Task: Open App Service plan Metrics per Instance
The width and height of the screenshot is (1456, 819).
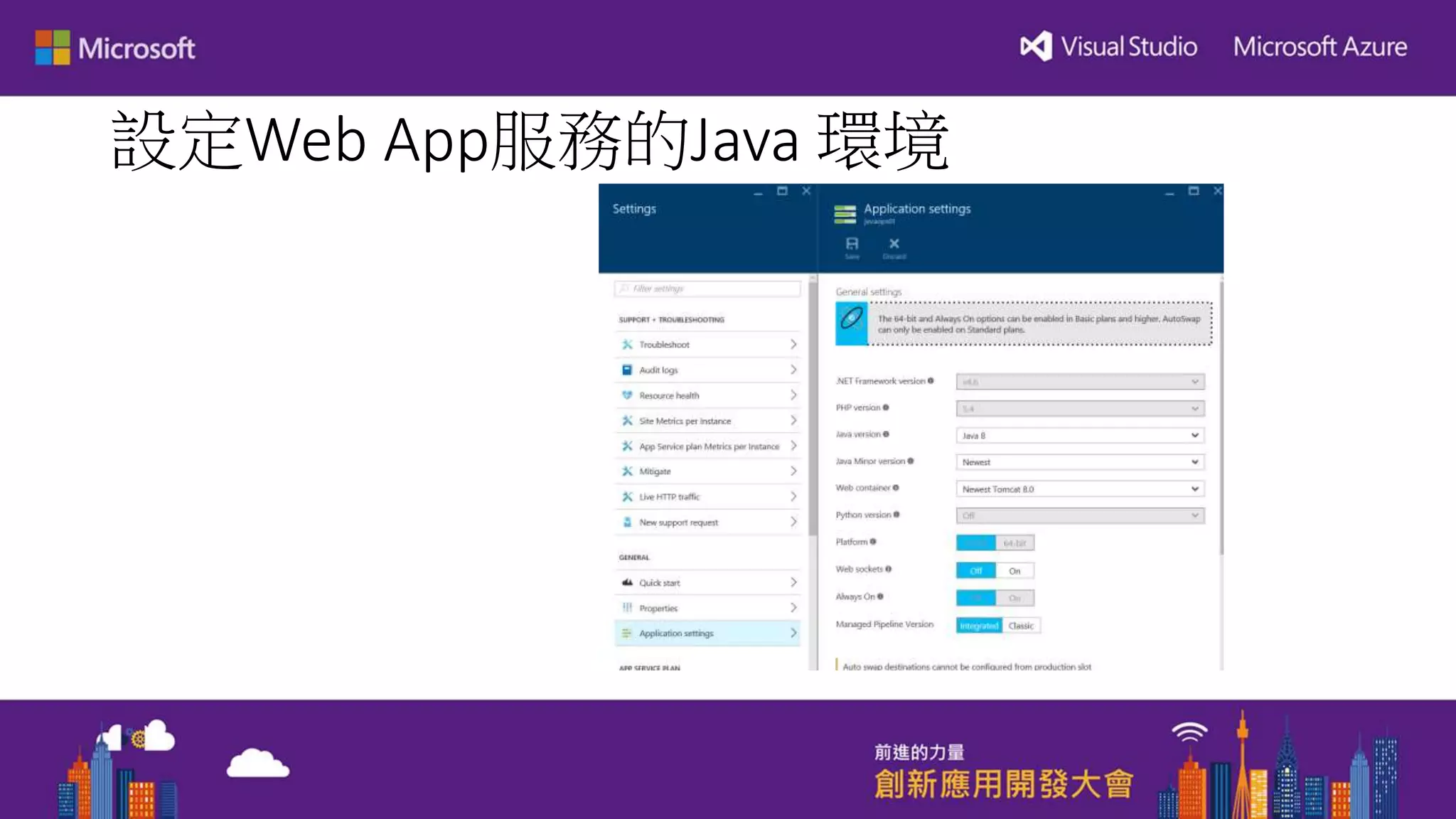Action: tap(707, 446)
